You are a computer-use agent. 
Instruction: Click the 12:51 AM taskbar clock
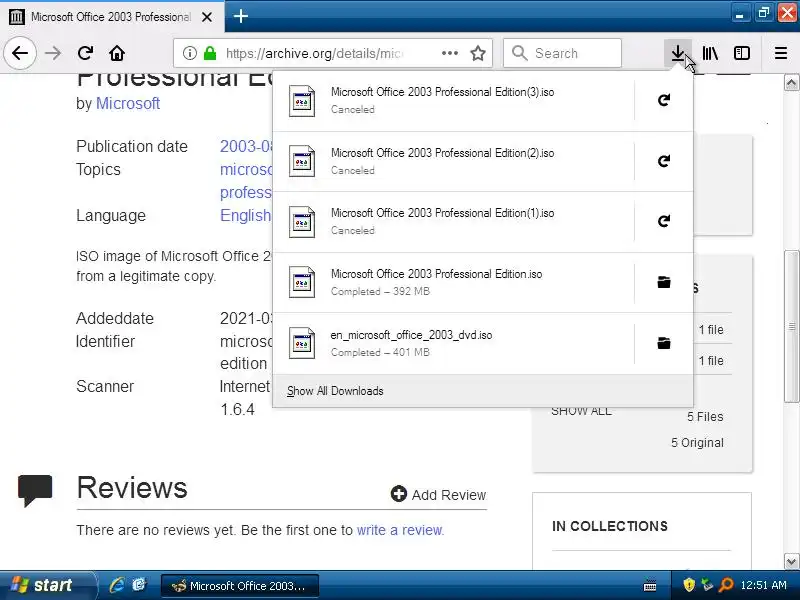coord(763,585)
